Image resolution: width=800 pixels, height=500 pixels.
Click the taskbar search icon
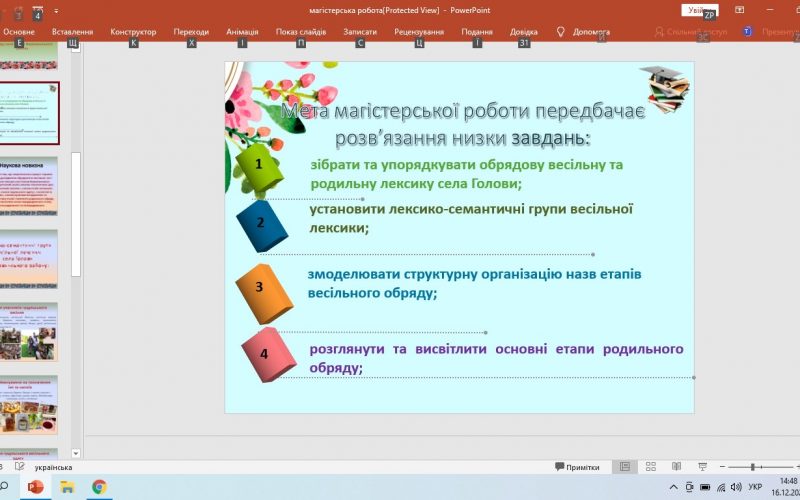point(4,486)
